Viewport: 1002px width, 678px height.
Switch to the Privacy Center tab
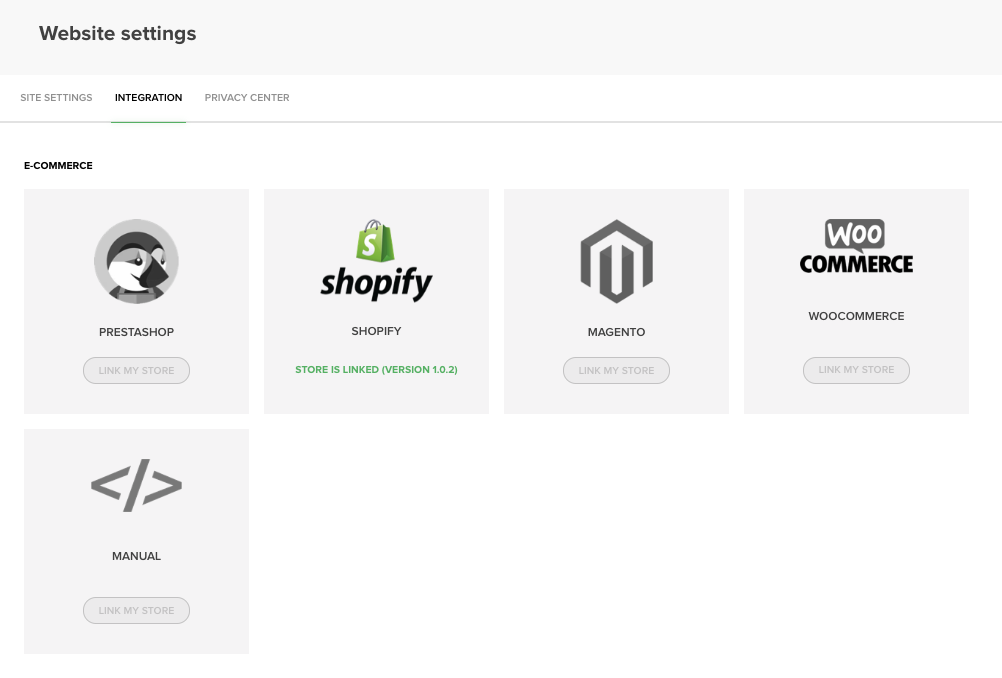click(247, 98)
